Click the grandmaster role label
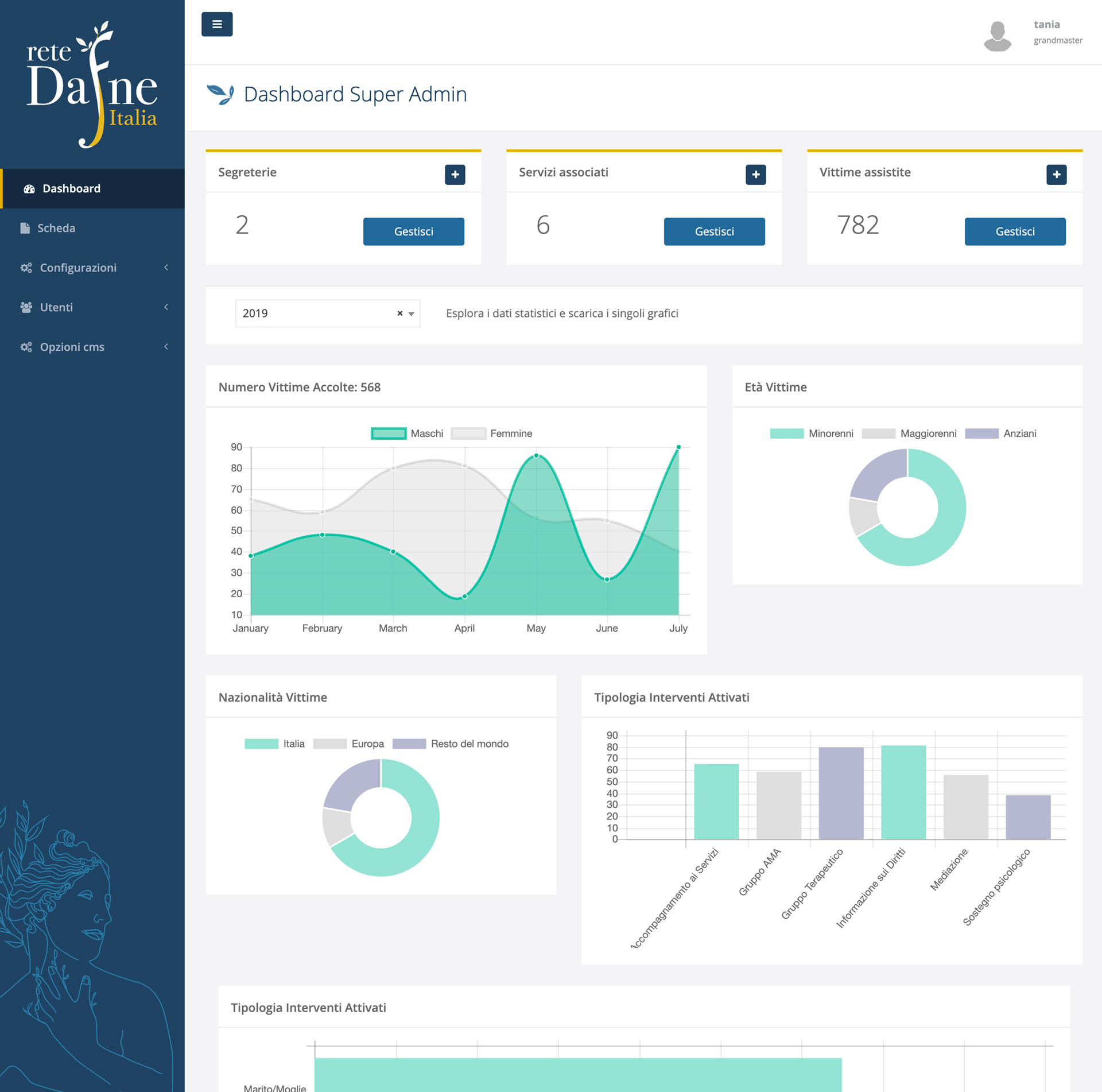Image resolution: width=1102 pixels, height=1092 pixels. [1058, 41]
